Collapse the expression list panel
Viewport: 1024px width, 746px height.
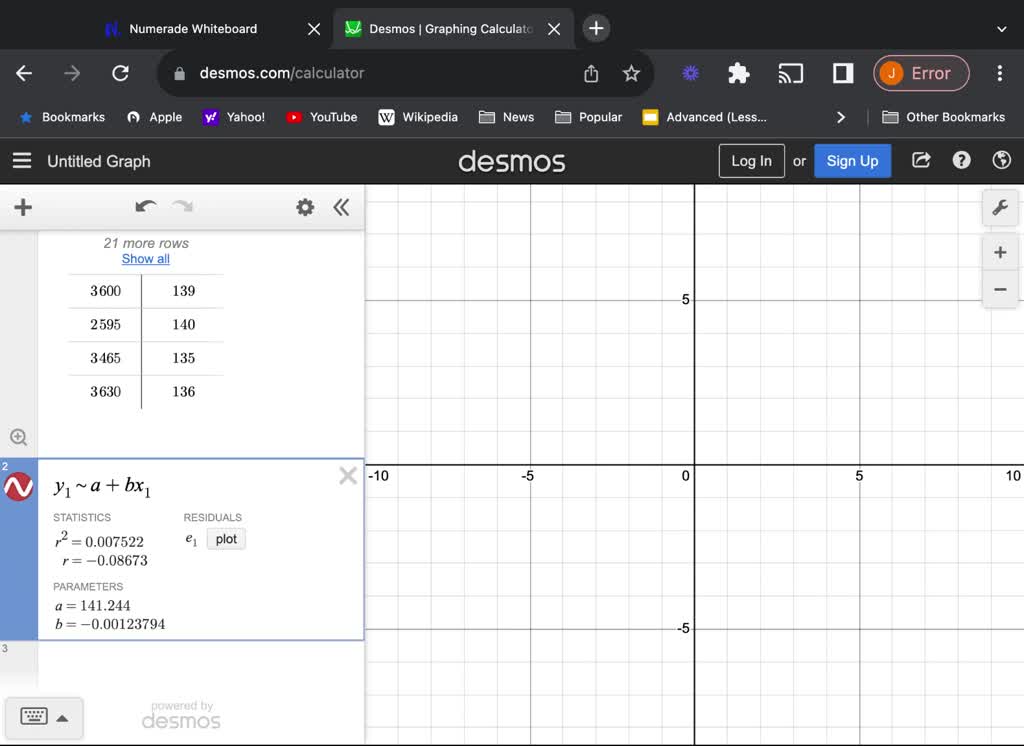pyautogui.click(x=342, y=207)
